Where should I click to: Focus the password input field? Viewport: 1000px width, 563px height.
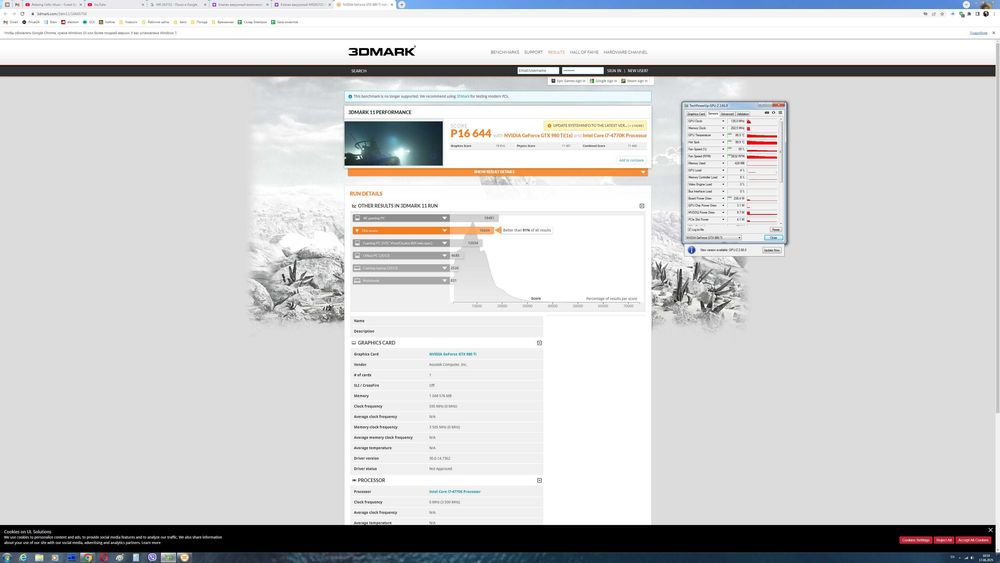tap(582, 71)
